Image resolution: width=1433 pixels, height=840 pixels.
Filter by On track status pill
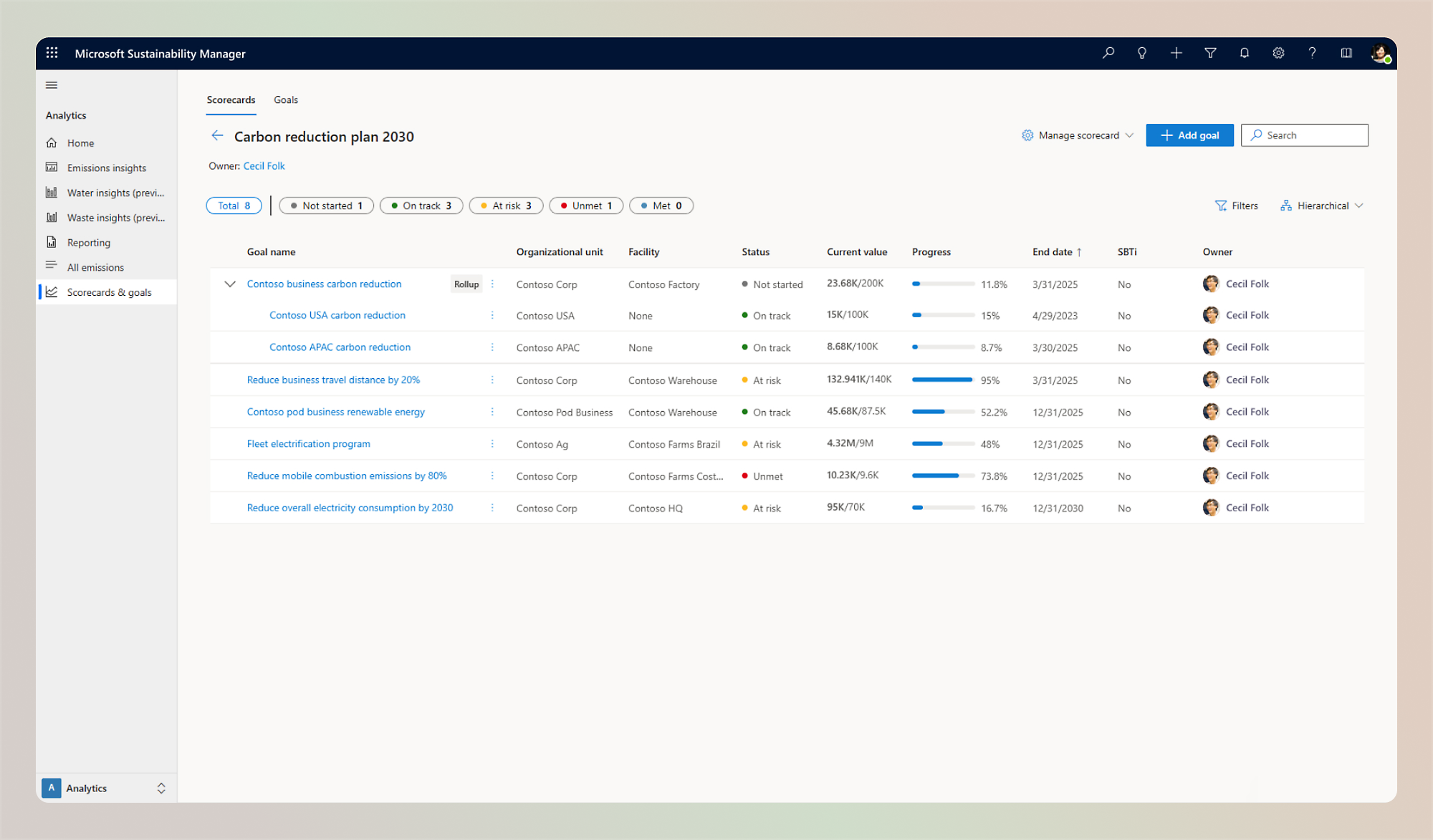coord(421,206)
